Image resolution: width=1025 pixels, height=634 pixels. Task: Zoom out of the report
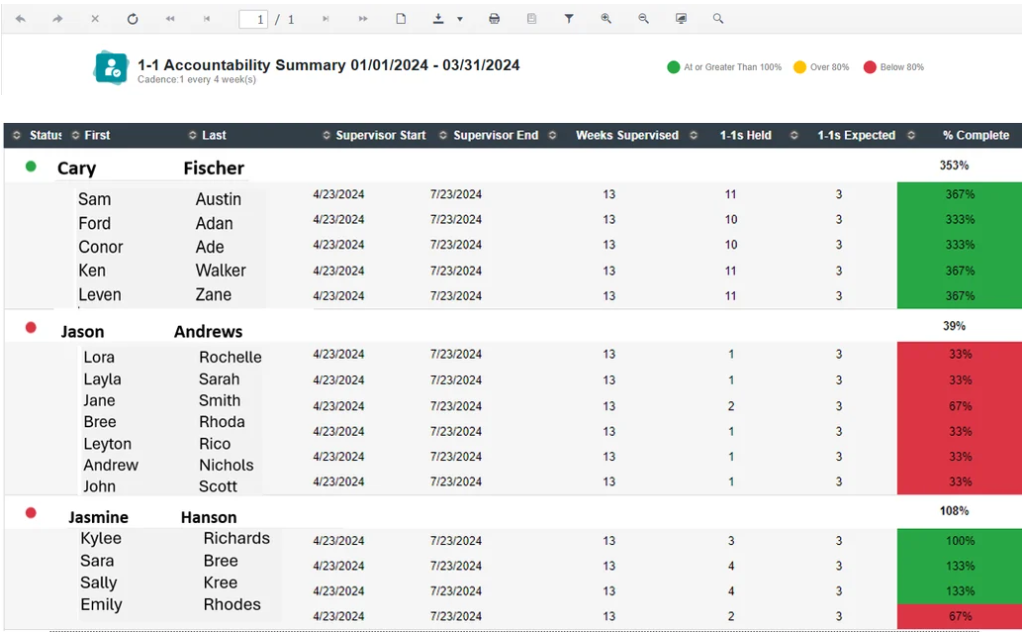(x=642, y=18)
